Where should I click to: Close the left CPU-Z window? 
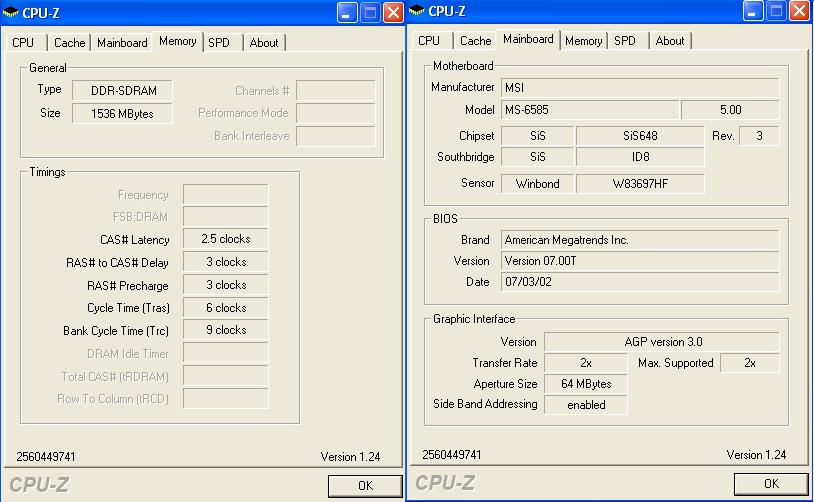pos(394,12)
